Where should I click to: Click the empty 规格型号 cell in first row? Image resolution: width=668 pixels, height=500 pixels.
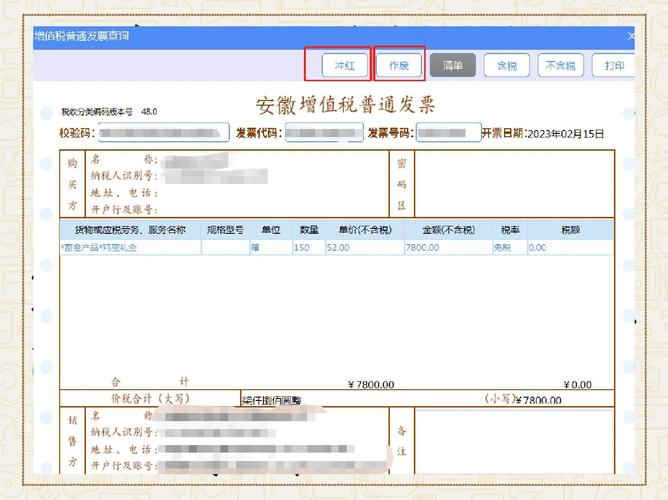pos(225,247)
